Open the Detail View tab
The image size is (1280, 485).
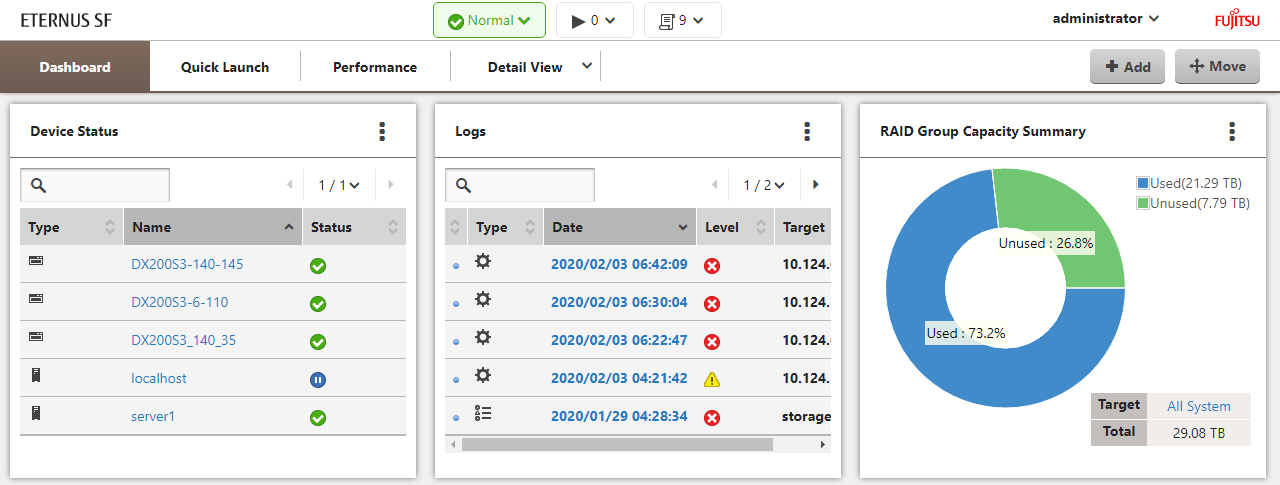525,67
